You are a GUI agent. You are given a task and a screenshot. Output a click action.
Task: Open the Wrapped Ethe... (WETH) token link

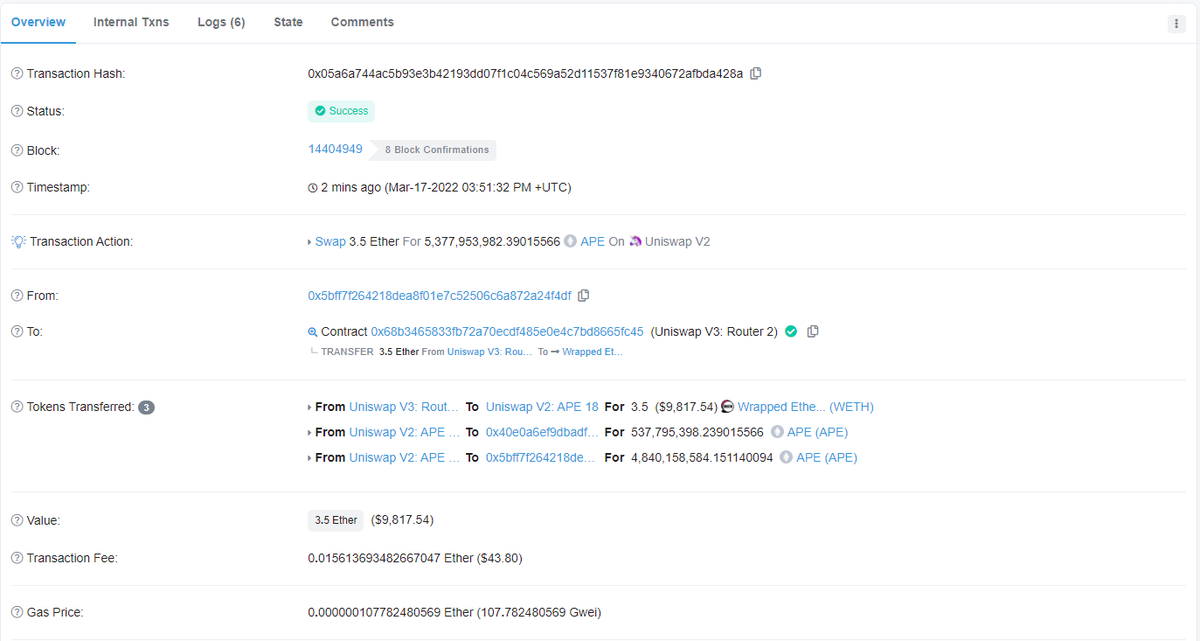click(806, 407)
